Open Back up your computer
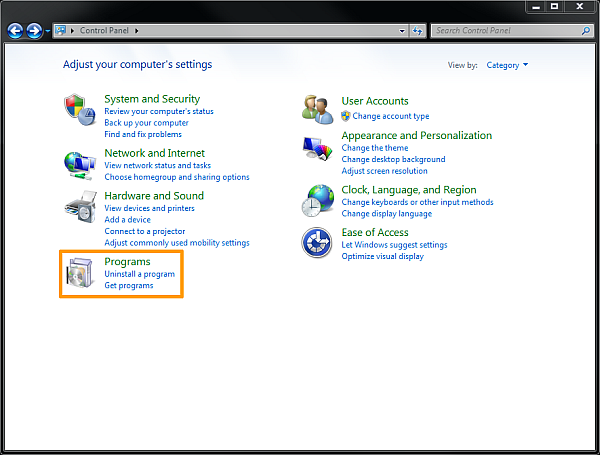Screen dimensions: 600x455 click(x=146, y=123)
